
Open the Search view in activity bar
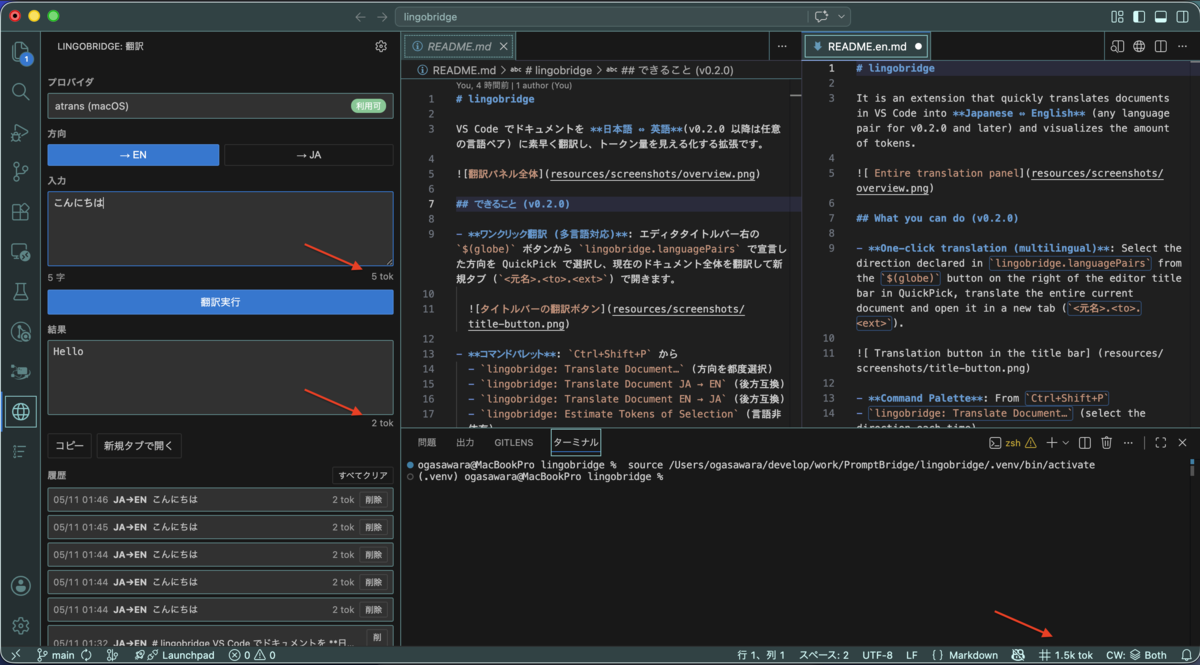tap(20, 91)
